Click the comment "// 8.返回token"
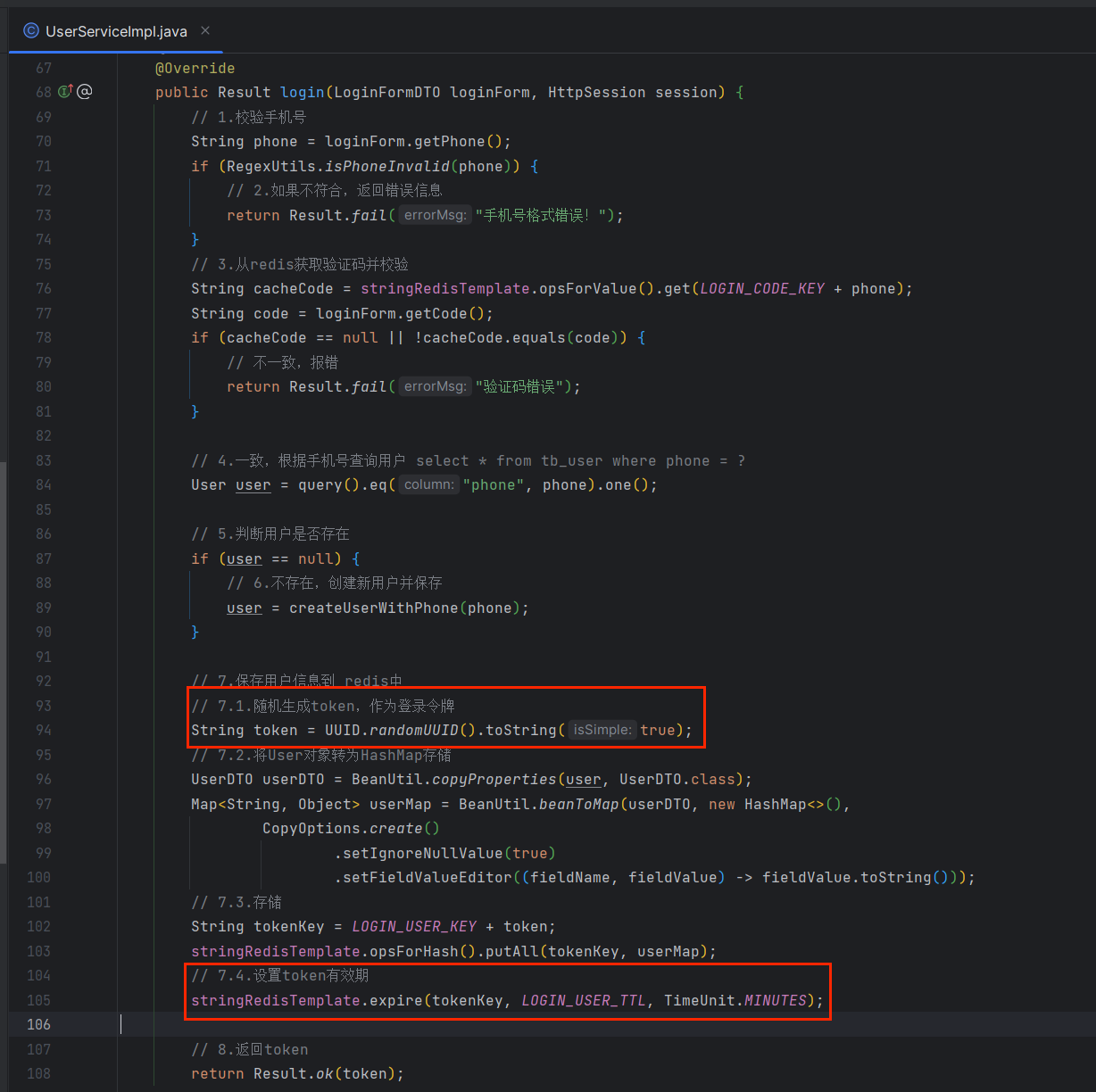The width and height of the screenshot is (1096, 1092). [250, 1049]
